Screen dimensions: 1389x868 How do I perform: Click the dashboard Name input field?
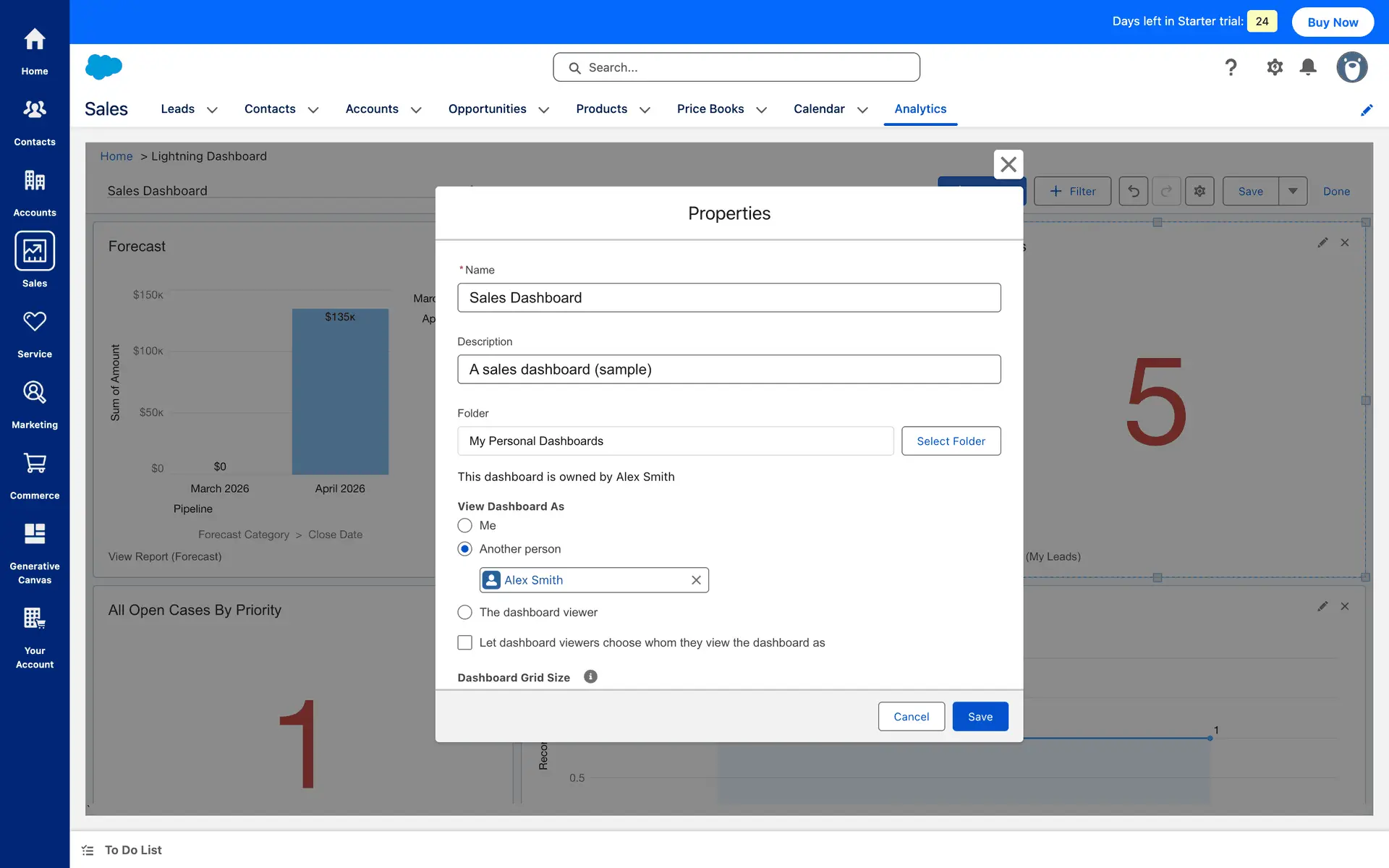click(x=729, y=298)
